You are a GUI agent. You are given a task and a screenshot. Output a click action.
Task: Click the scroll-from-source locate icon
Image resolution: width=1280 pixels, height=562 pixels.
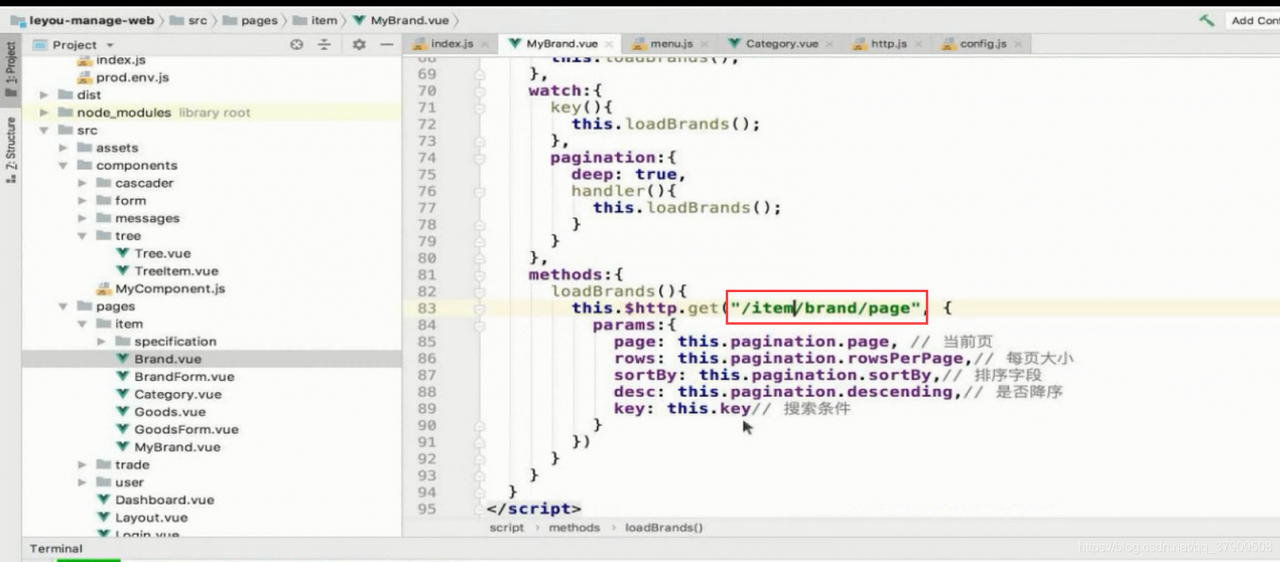pos(296,45)
